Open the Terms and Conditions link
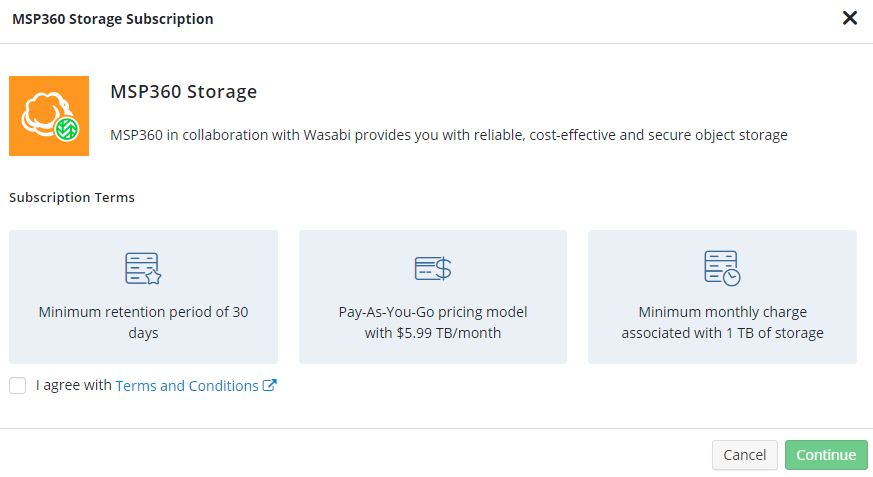 point(187,386)
